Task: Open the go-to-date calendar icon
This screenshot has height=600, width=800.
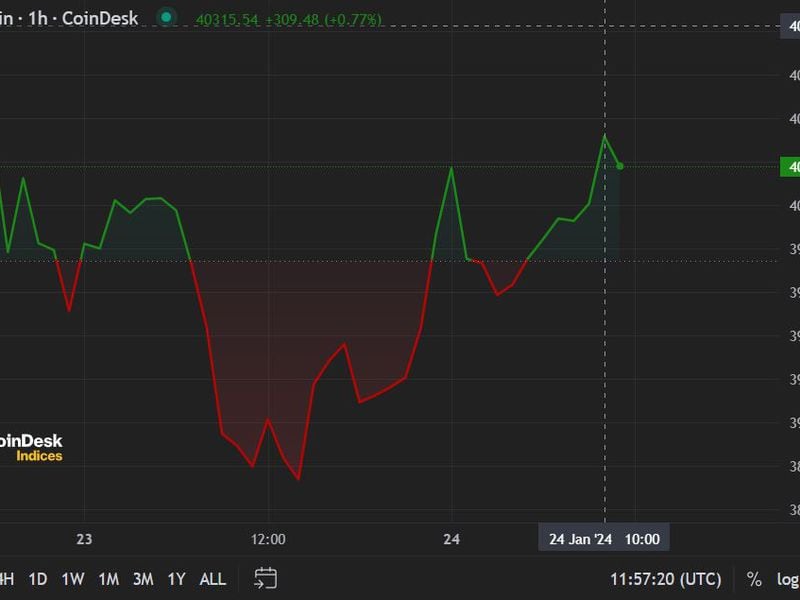Action: point(265,578)
